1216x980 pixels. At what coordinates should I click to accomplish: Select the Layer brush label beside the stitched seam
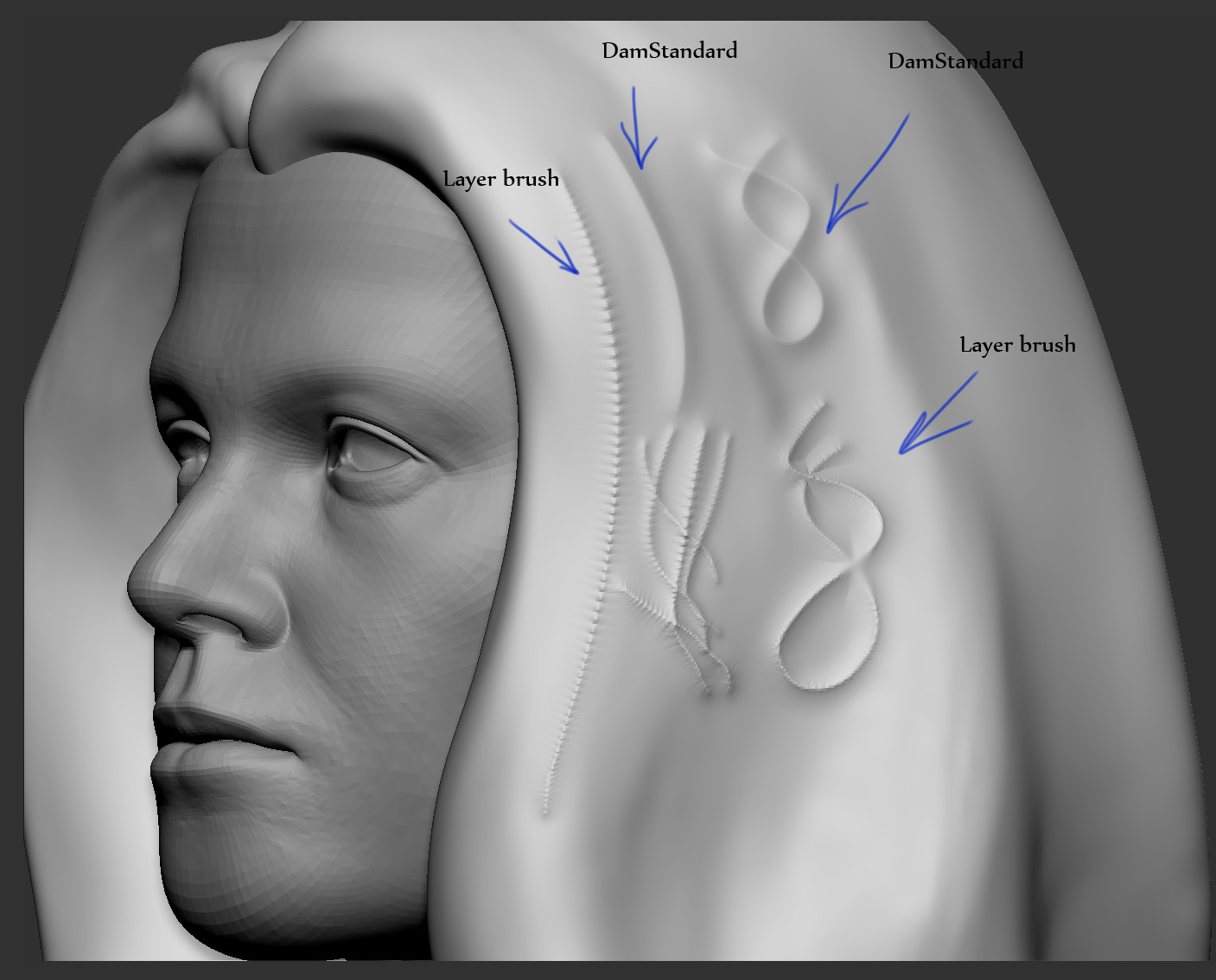pyautogui.click(x=501, y=179)
